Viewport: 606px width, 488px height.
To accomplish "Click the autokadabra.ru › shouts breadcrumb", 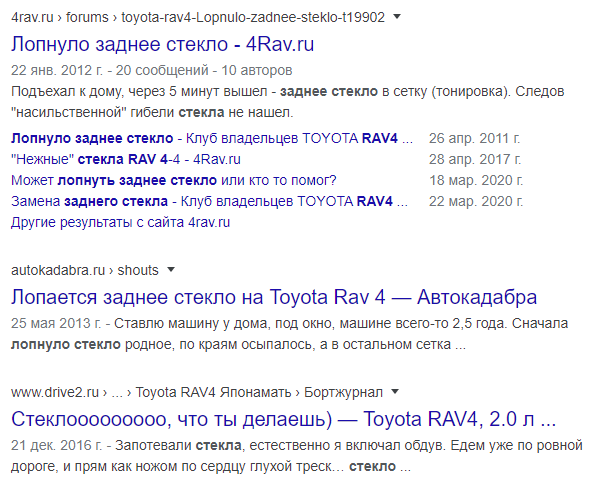I will [x=85, y=270].
